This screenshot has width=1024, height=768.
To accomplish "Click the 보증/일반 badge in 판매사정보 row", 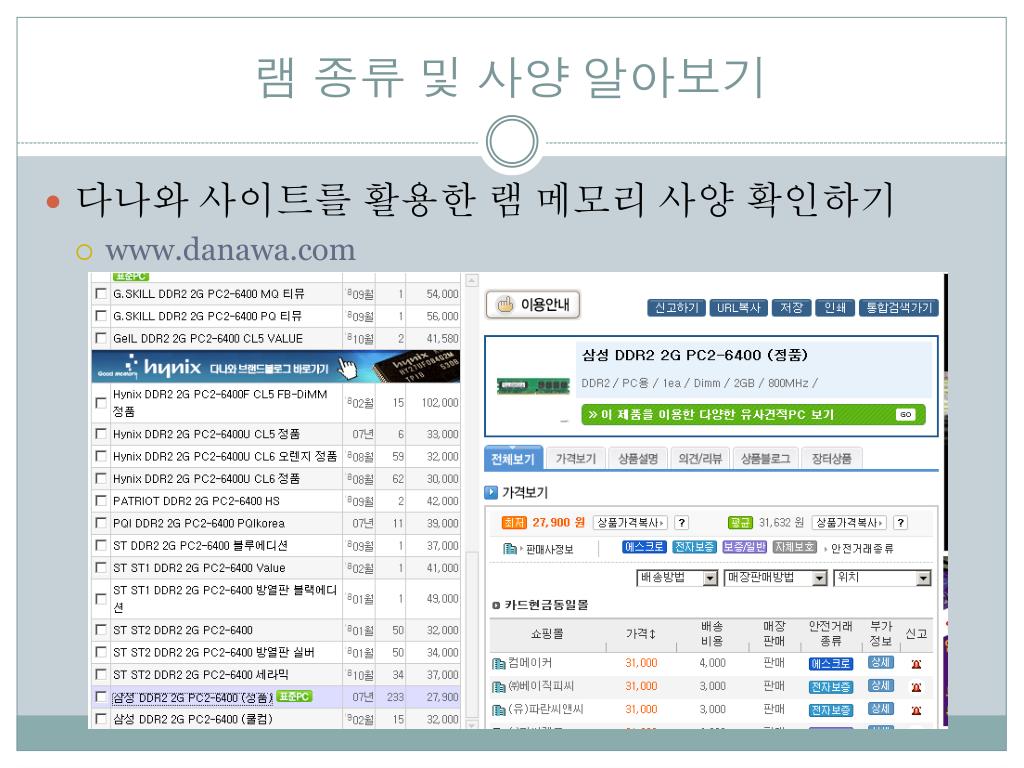I will pyautogui.click(x=744, y=547).
